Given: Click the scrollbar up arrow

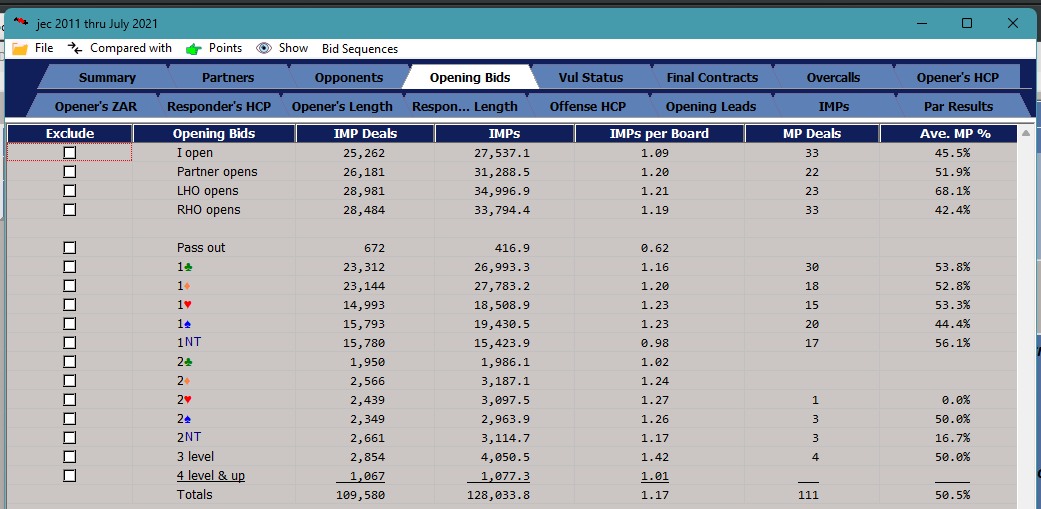Looking at the screenshot, I should point(1025,132).
